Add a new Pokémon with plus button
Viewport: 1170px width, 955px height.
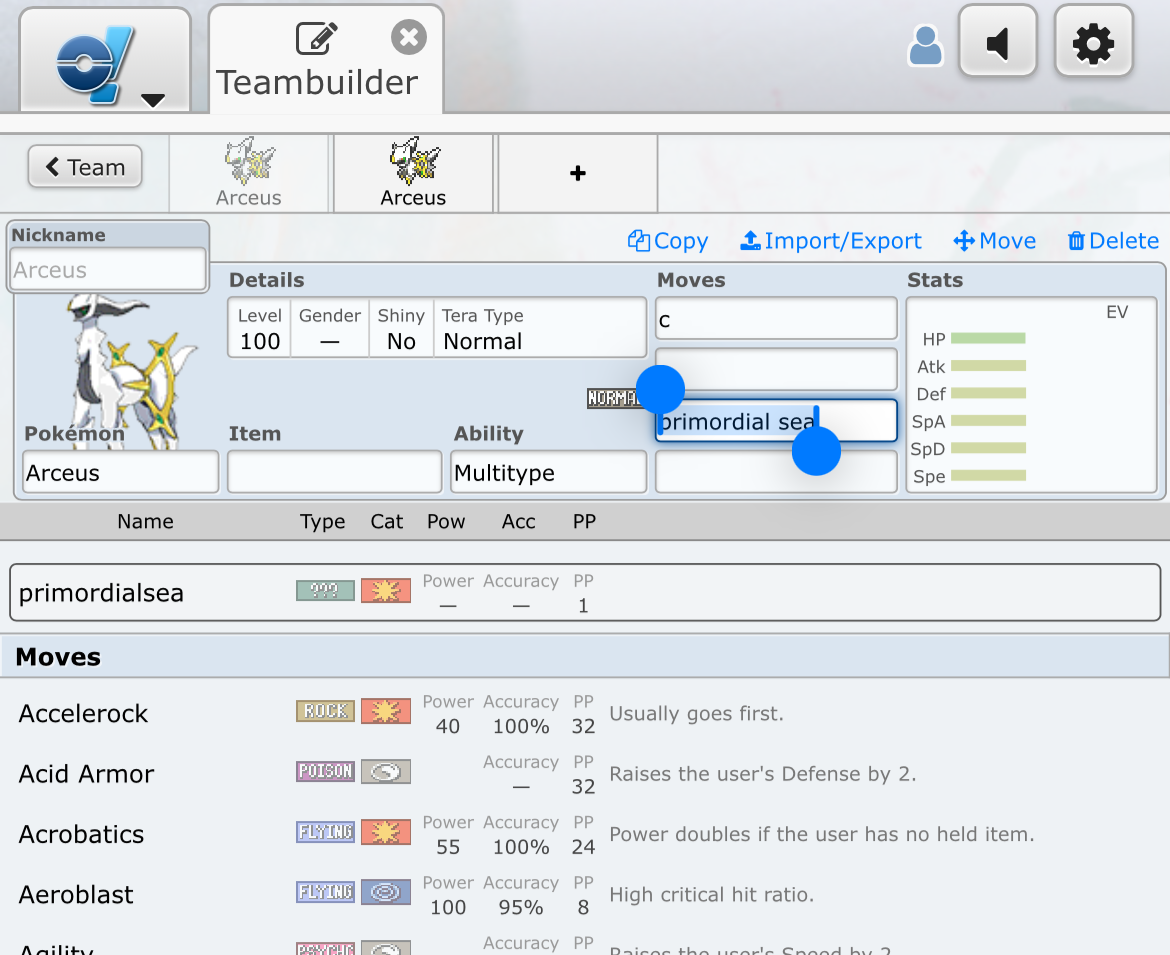[578, 173]
